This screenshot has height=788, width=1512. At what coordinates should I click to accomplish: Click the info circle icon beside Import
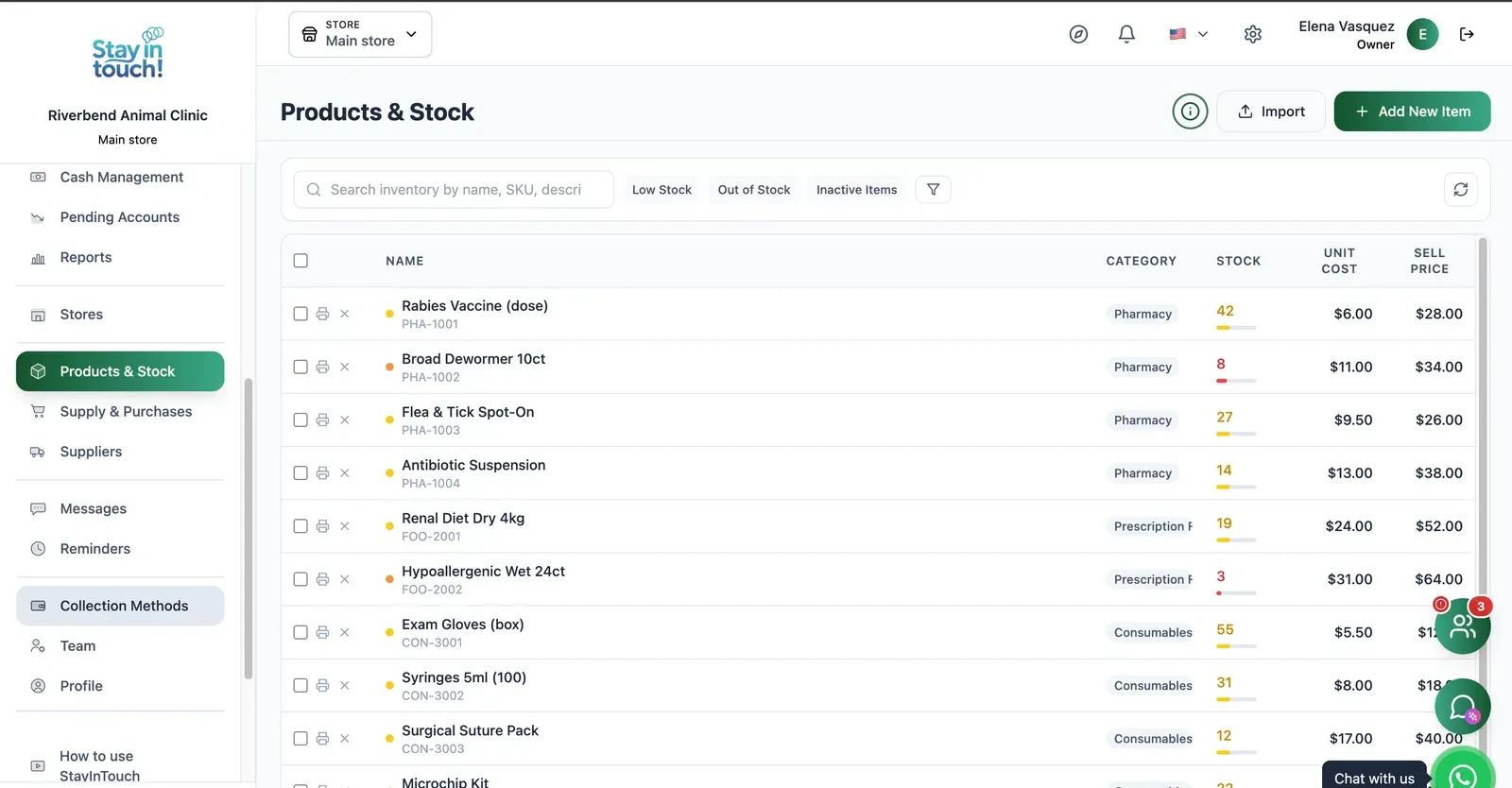[1191, 111]
